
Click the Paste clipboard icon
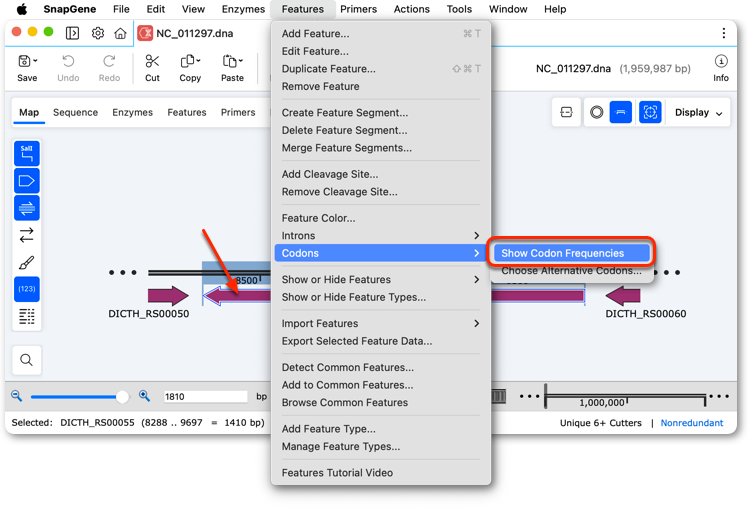(x=229, y=61)
